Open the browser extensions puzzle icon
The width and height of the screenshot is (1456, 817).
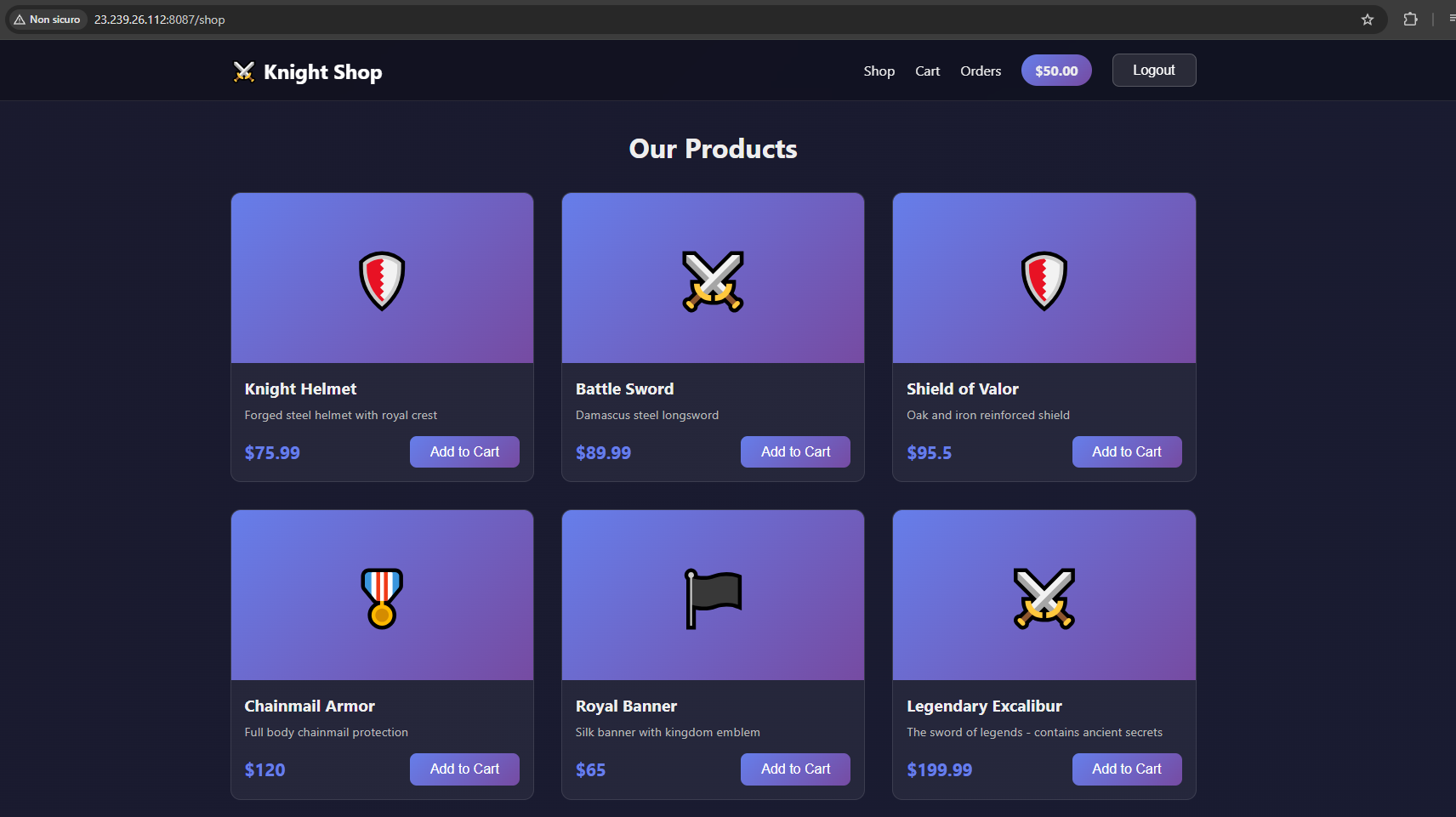click(1410, 20)
